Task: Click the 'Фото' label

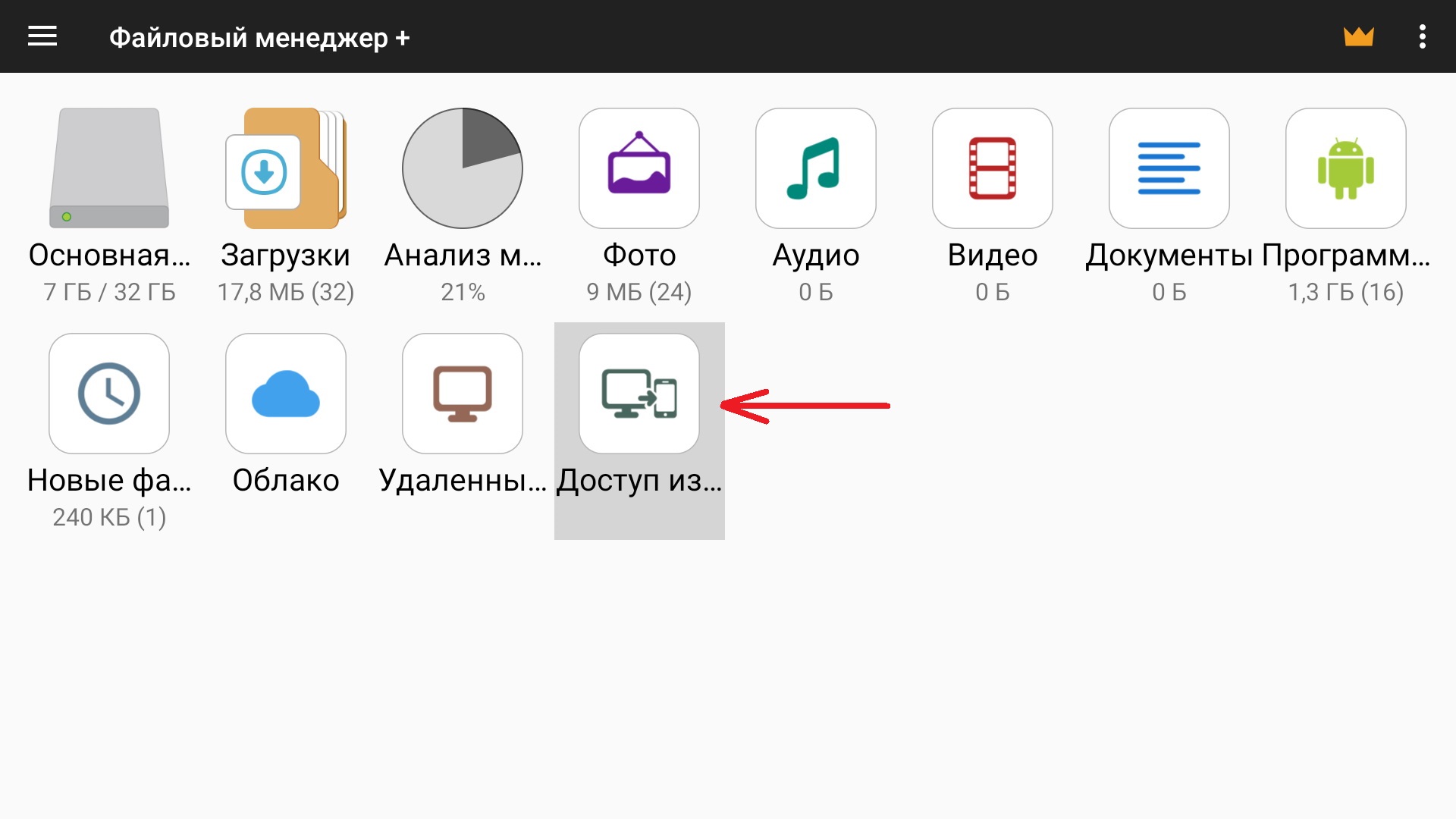Action: coord(639,256)
